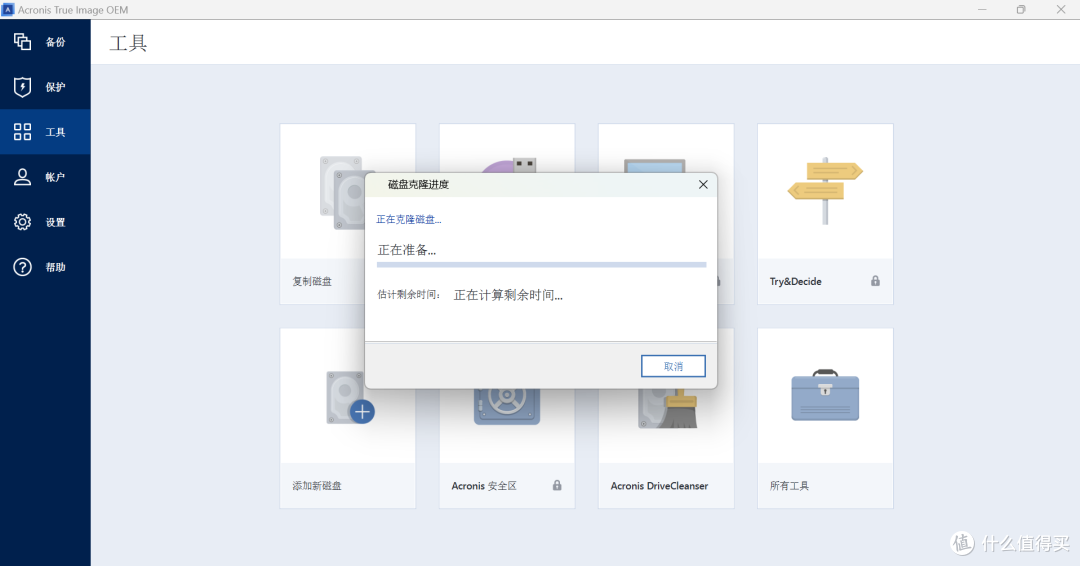This screenshot has height=566, width=1080.
Task: Click the 备份 label in sidebar
Action: tap(55, 42)
